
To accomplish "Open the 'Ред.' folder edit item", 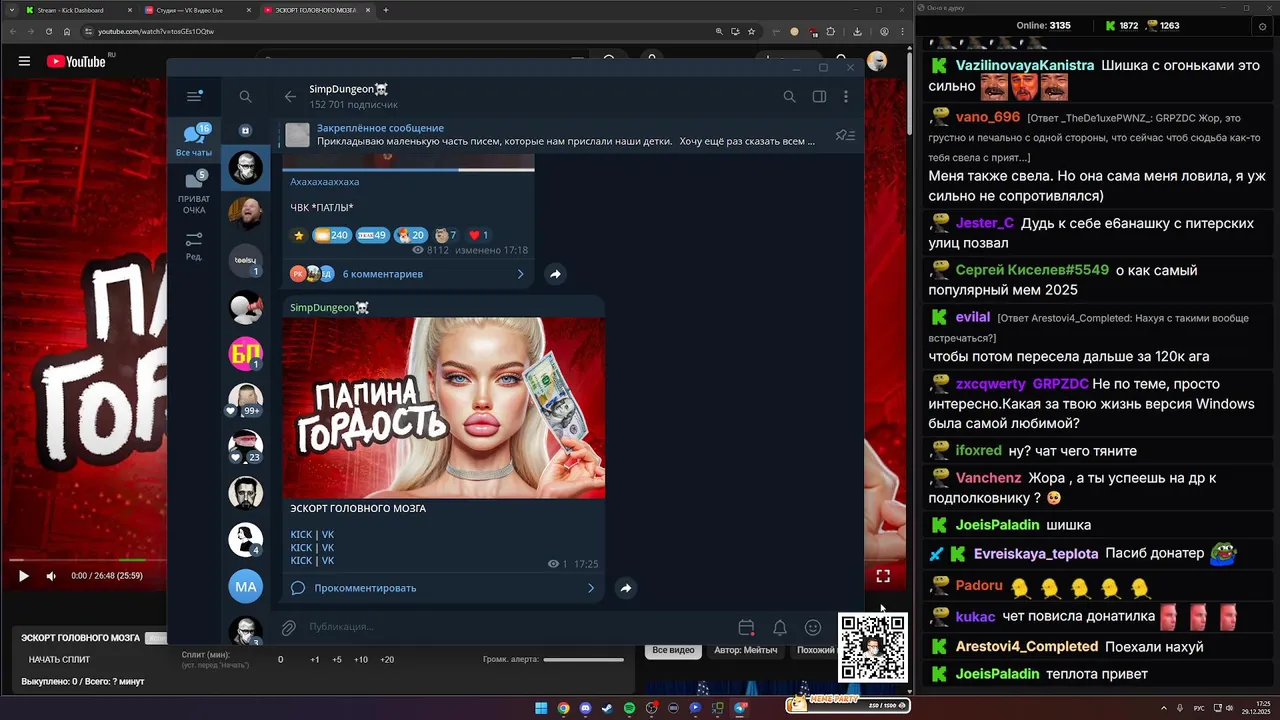I will click(194, 246).
